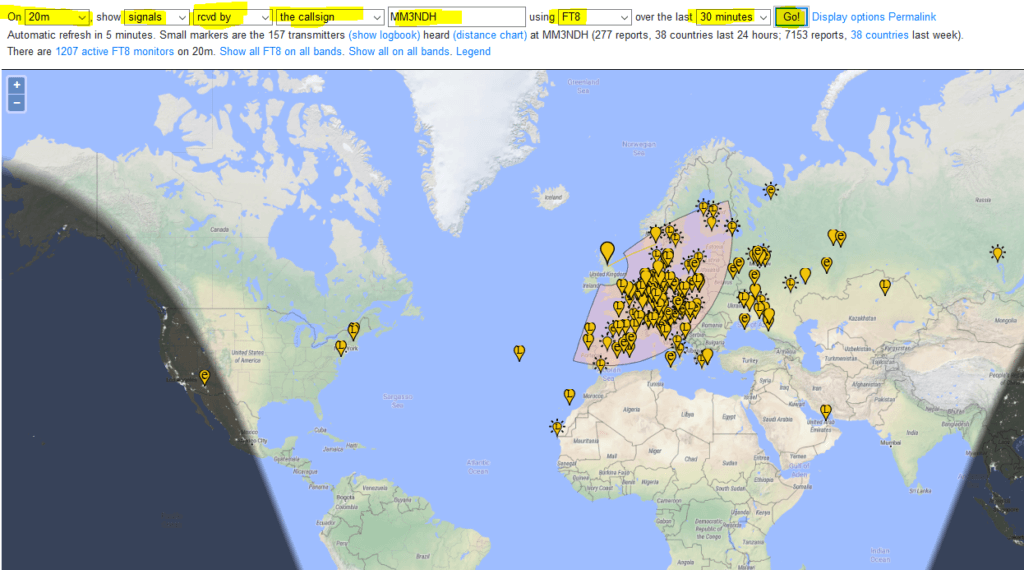Click the sunburst marker off Mauritania coast
The height and width of the screenshot is (570, 1024).
(557, 428)
